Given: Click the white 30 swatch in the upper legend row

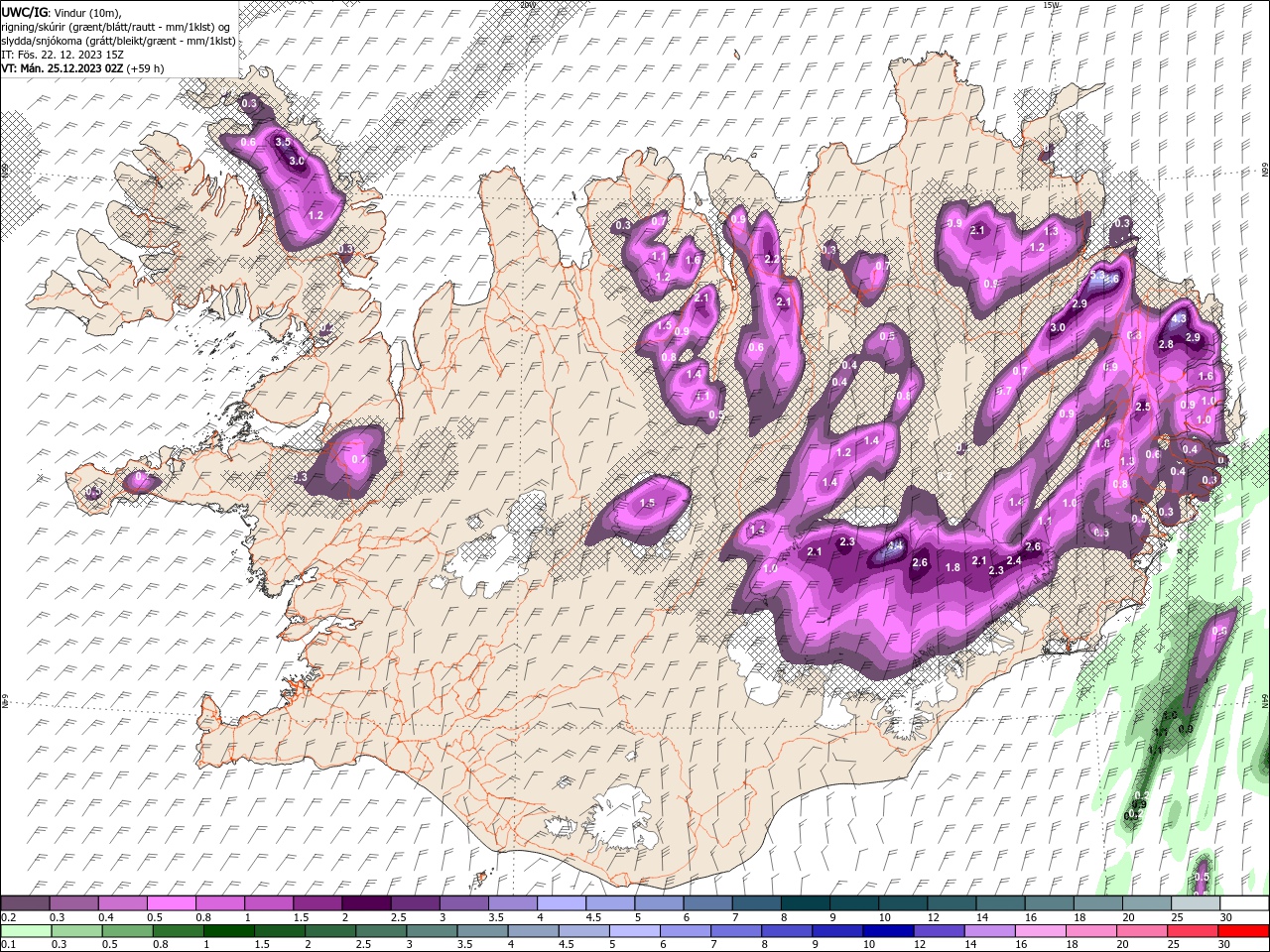Looking at the screenshot, I should point(1244,903).
